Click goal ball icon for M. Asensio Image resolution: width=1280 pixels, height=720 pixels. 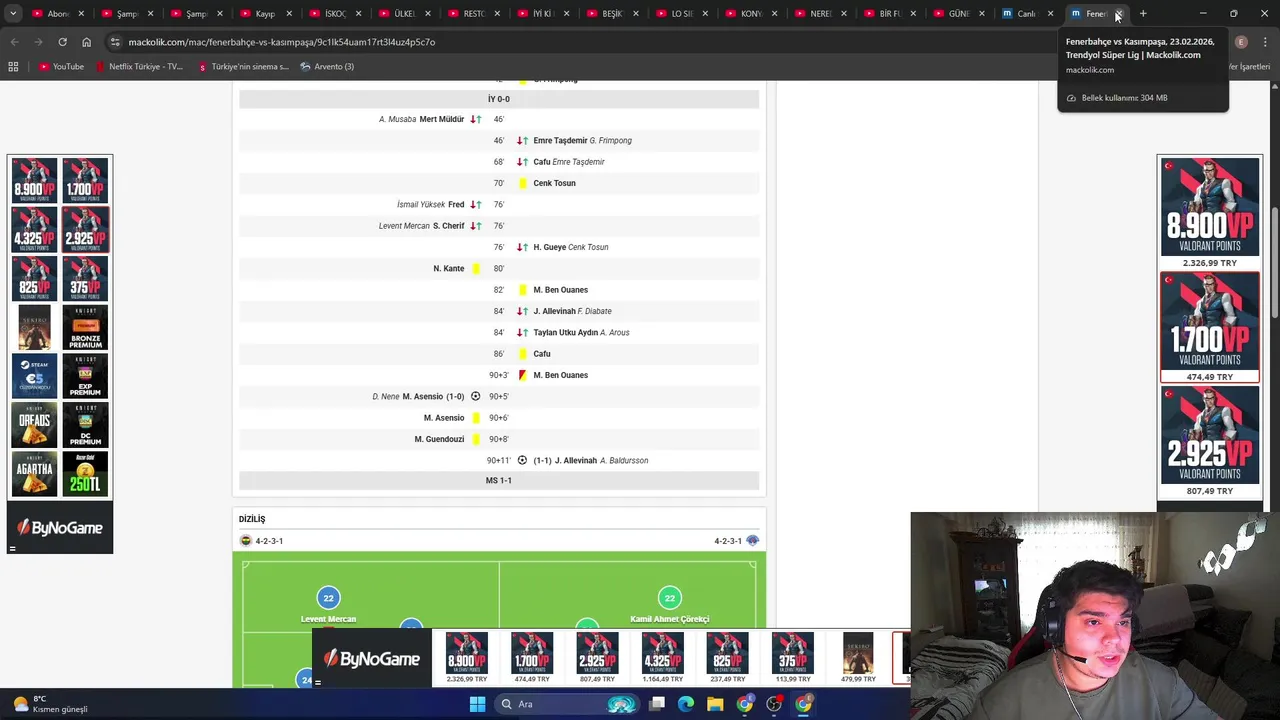pyautogui.click(x=476, y=396)
